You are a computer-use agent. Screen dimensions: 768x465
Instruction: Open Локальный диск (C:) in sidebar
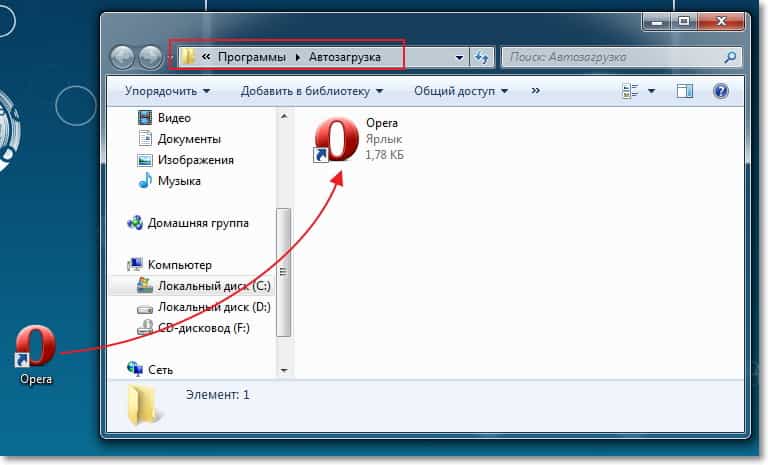(214, 286)
